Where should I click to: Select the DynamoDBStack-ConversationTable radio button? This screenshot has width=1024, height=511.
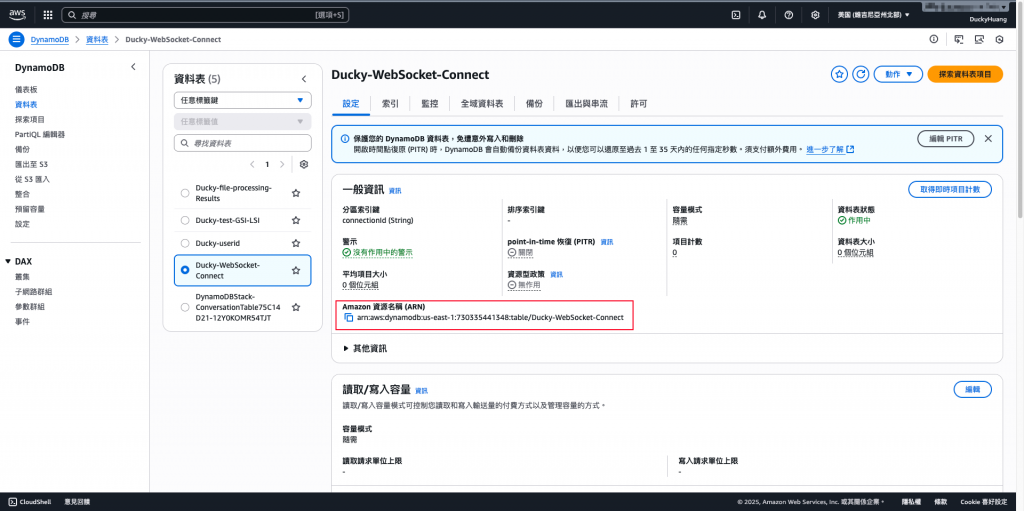click(185, 307)
